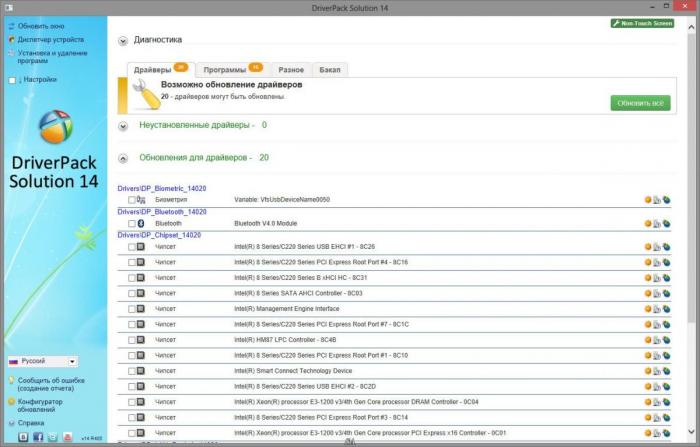Check the Bluetooth V4.0 Module driver box
700x447 pixels.
click(x=131, y=223)
